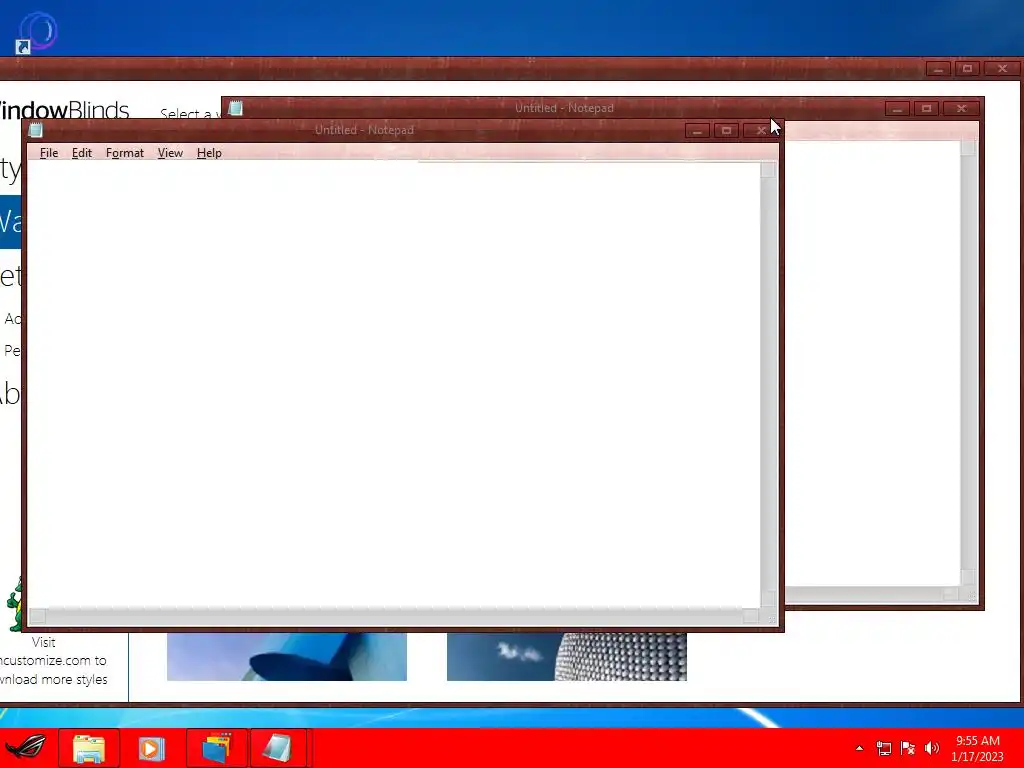Click the Notepad icon in front window title bar
1024x768 pixels.
tap(36, 130)
